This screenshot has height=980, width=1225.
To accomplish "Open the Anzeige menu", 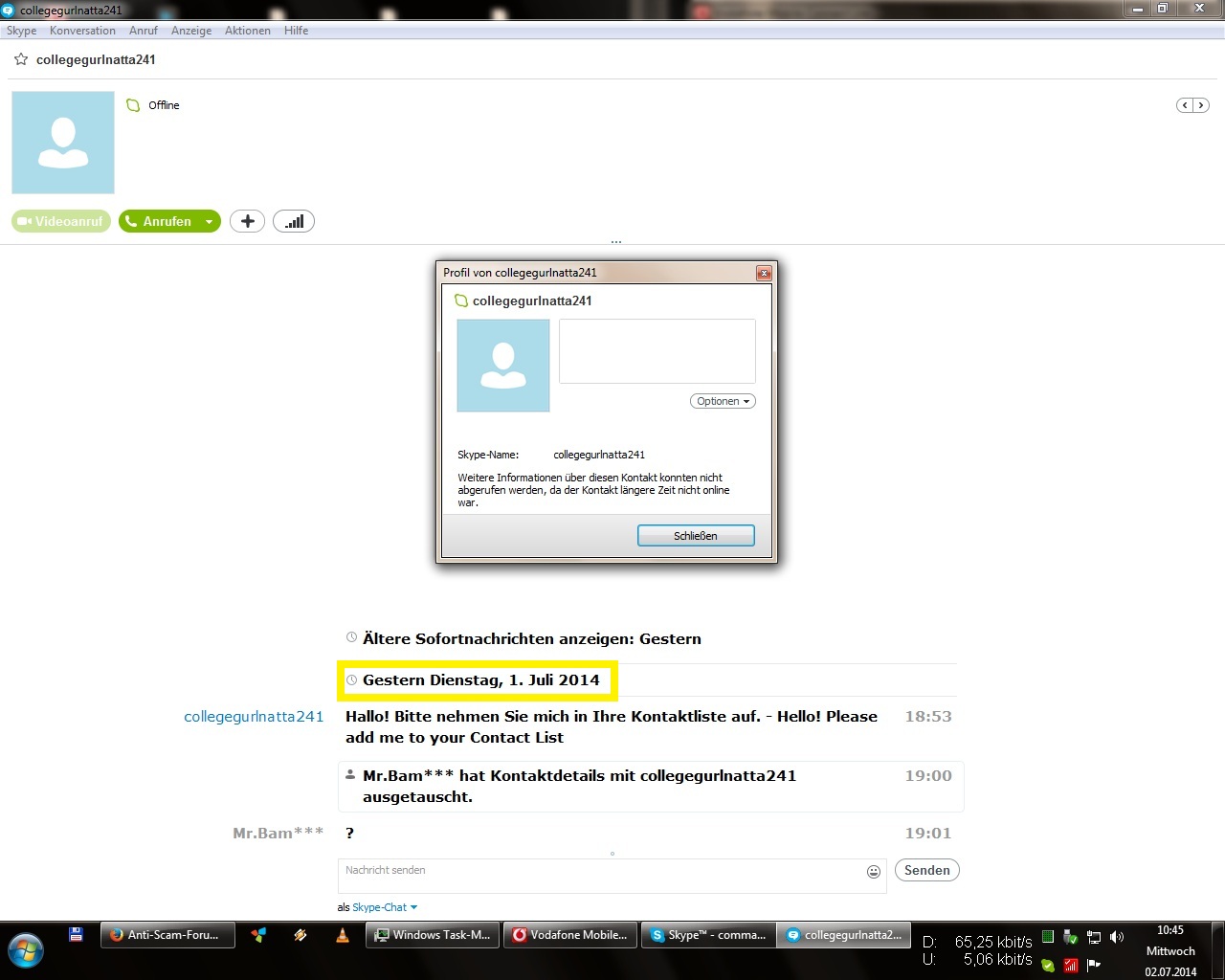I will pos(191,31).
